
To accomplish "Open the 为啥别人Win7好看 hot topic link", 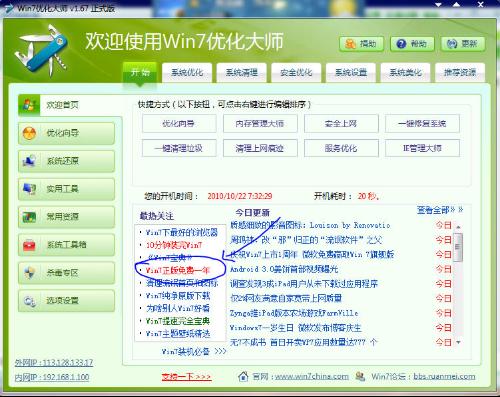I will [x=178, y=308].
